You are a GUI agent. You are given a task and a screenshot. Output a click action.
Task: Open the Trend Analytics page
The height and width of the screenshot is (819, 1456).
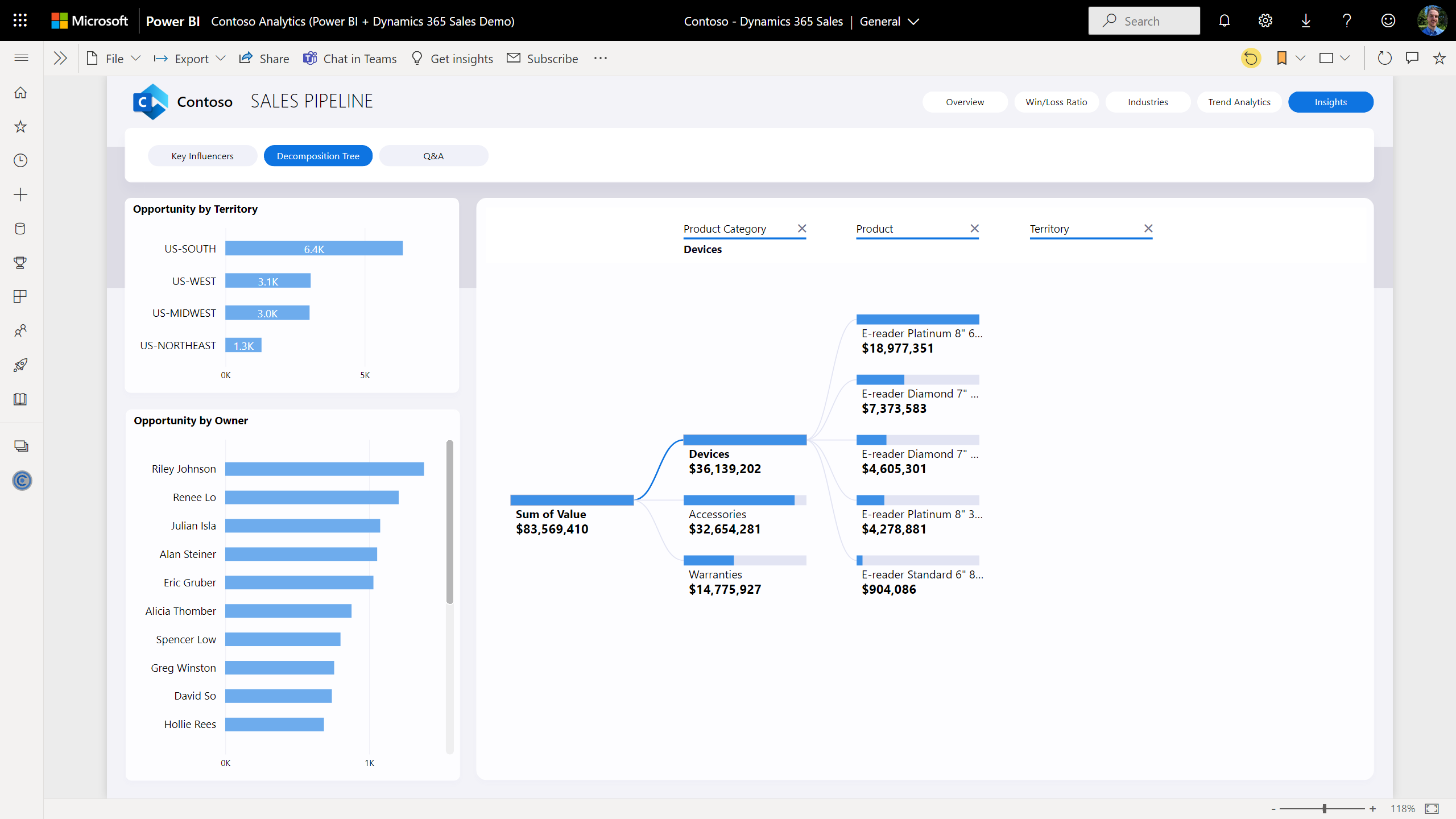(1239, 102)
